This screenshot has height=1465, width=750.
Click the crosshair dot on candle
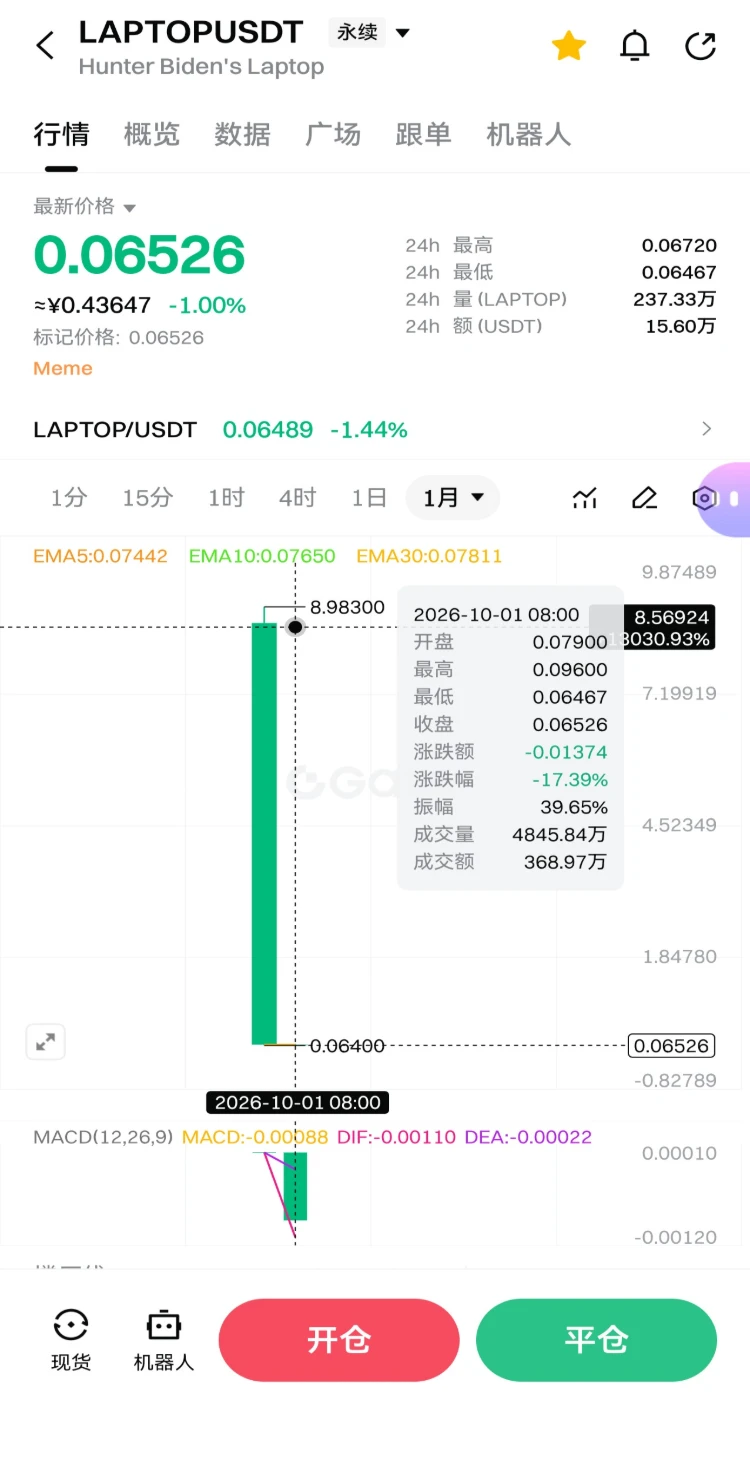click(x=295, y=627)
